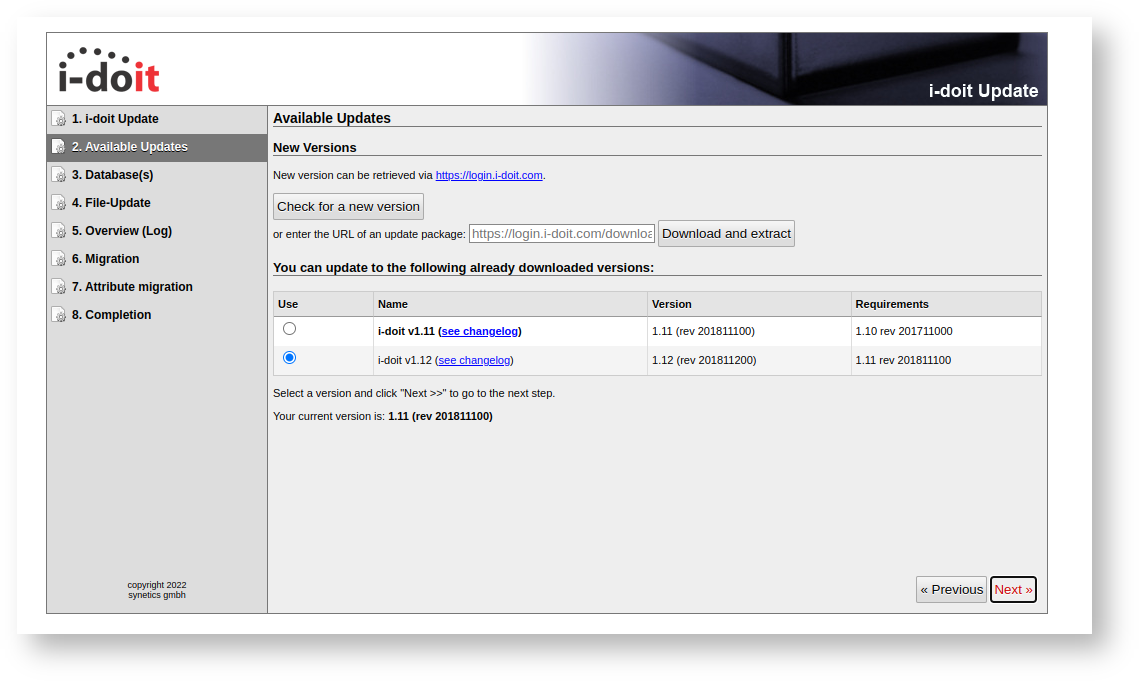Click the icon beside '6. Migration' step

(x=59, y=259)
